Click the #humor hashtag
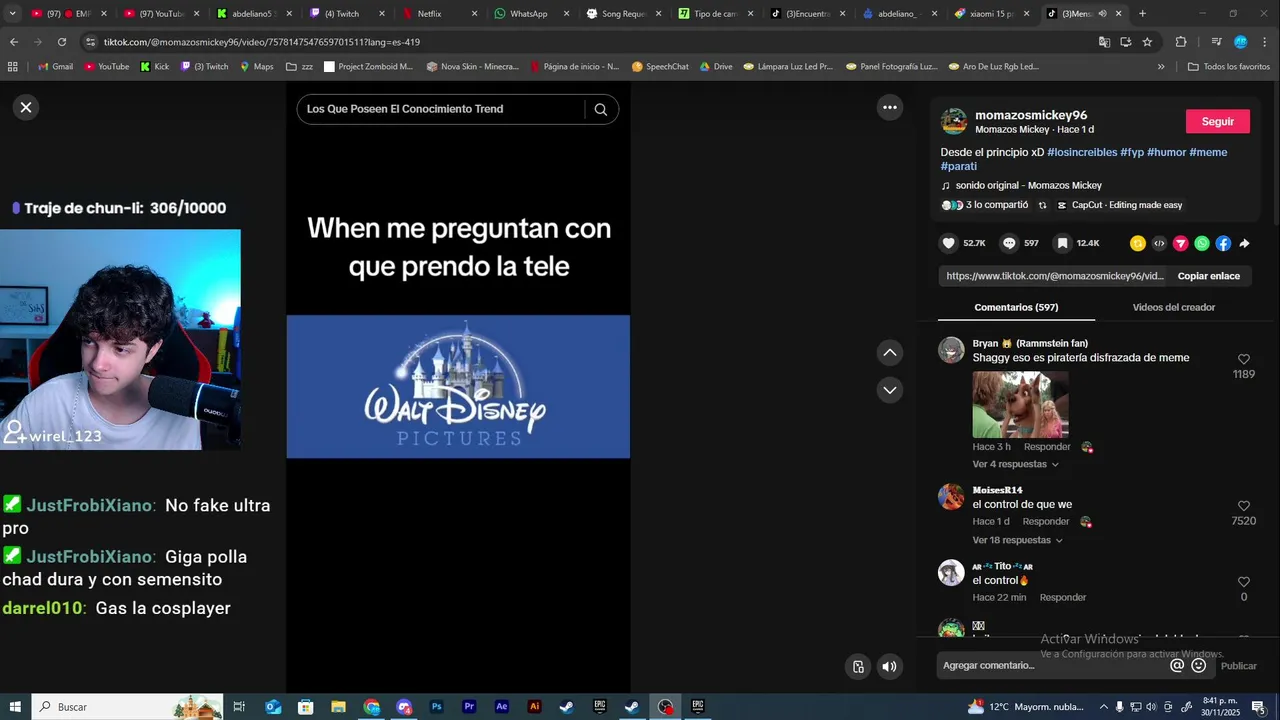 click(x=1166, y=152)
